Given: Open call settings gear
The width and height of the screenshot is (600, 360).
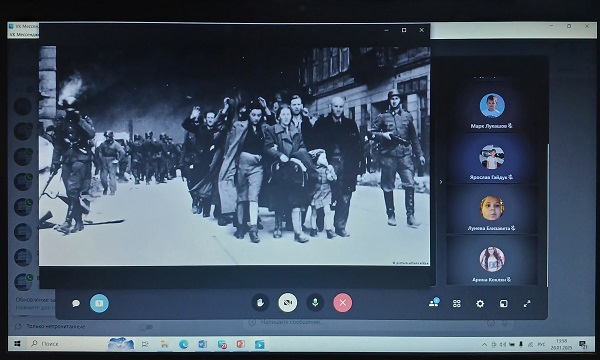Looking at the screenshot, I should point(480,304).
